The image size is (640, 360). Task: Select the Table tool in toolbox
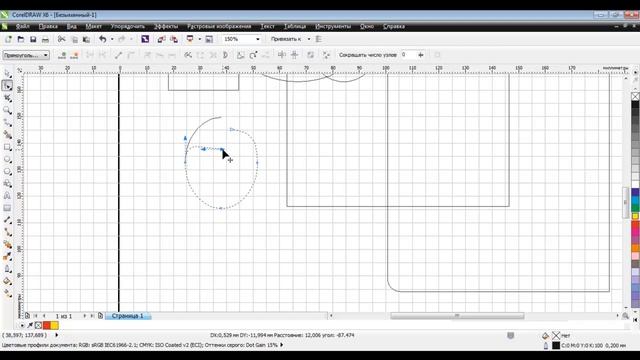(7, 208)
